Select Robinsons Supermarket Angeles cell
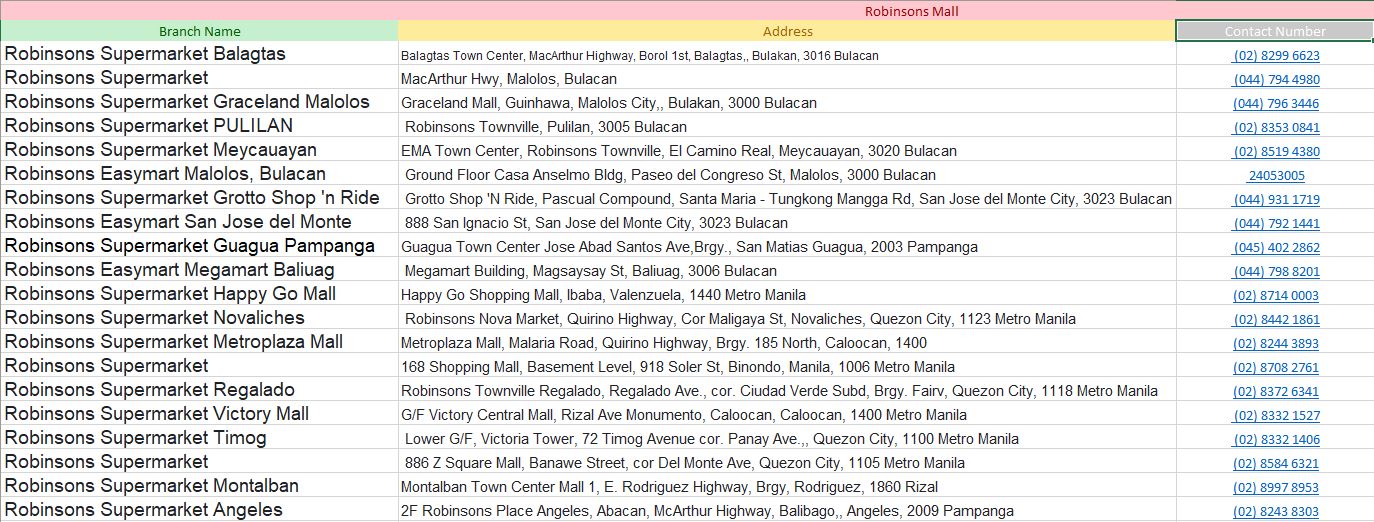The image size is (1374, 522). (x=199, y=510)
